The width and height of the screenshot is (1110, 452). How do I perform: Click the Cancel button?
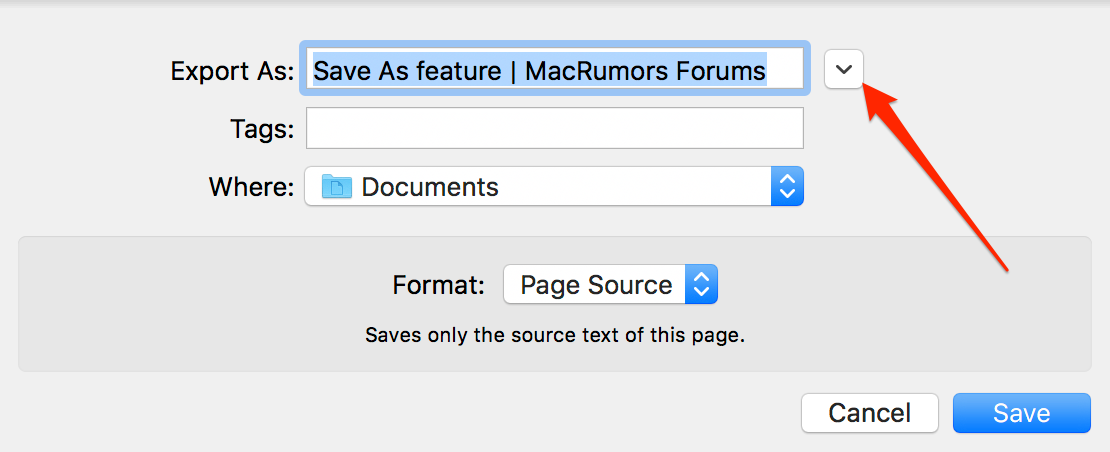(870, 413)
